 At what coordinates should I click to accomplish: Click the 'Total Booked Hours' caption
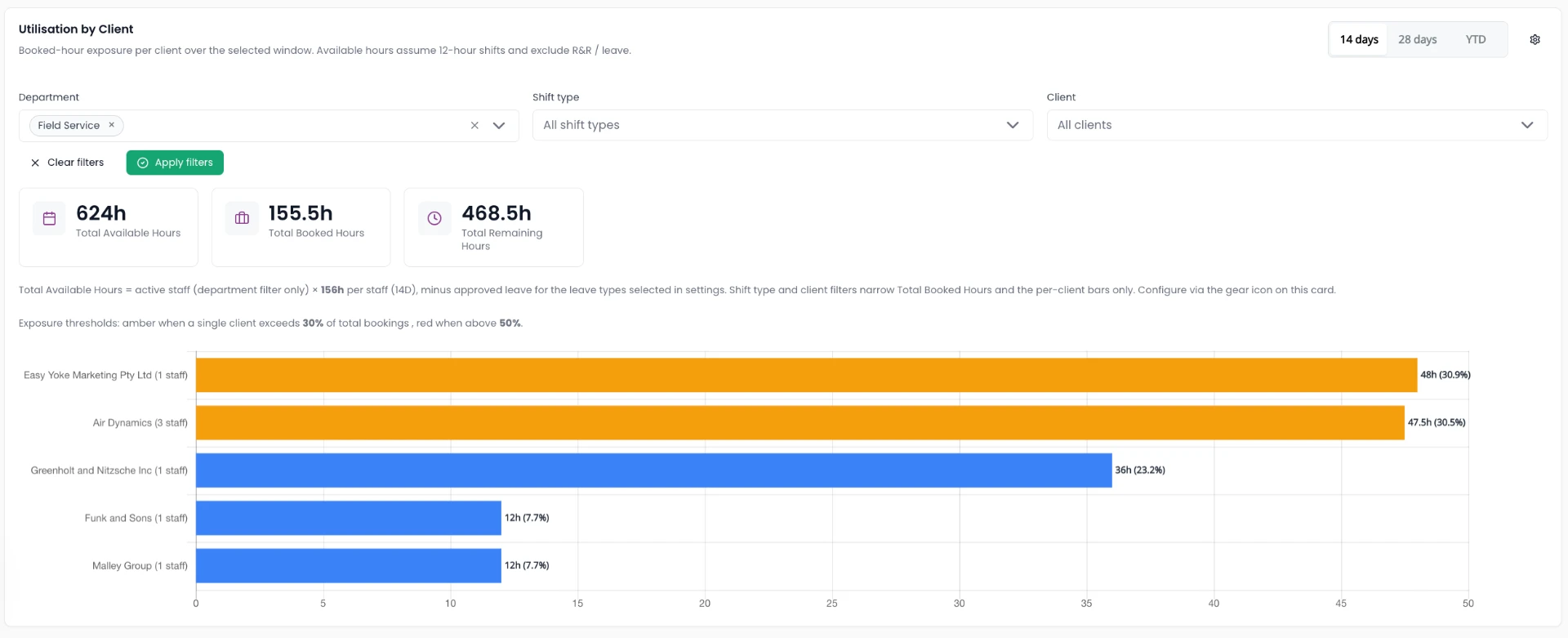click(x=316, y=233)
